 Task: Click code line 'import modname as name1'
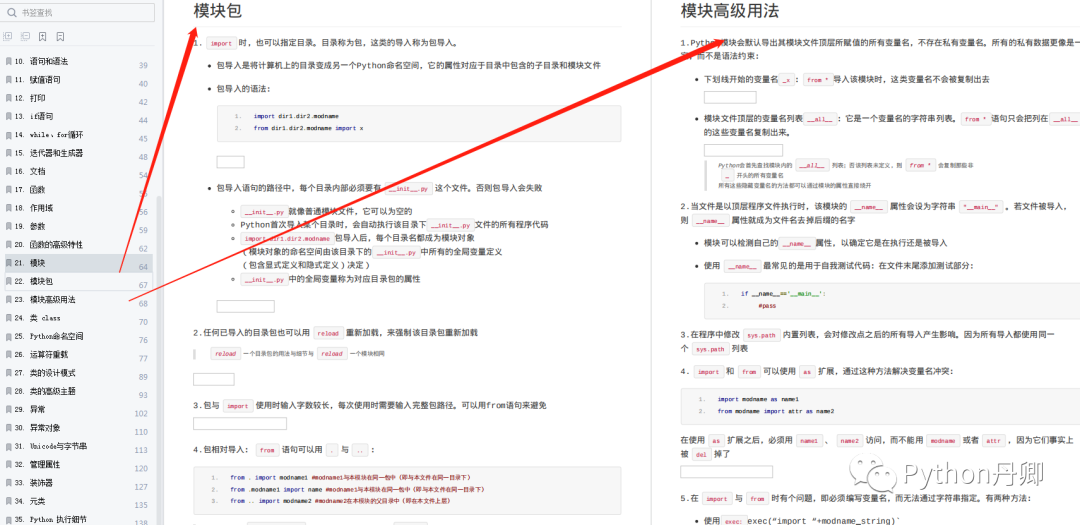coord(758,400)
